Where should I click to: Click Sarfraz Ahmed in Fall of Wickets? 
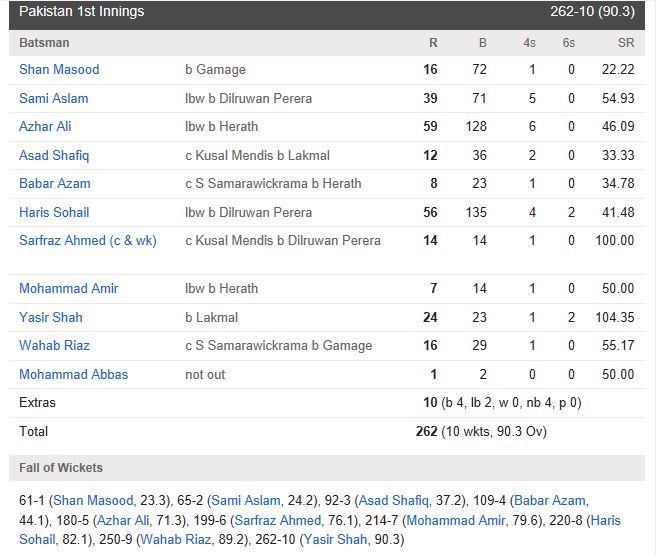pos(278,520)
